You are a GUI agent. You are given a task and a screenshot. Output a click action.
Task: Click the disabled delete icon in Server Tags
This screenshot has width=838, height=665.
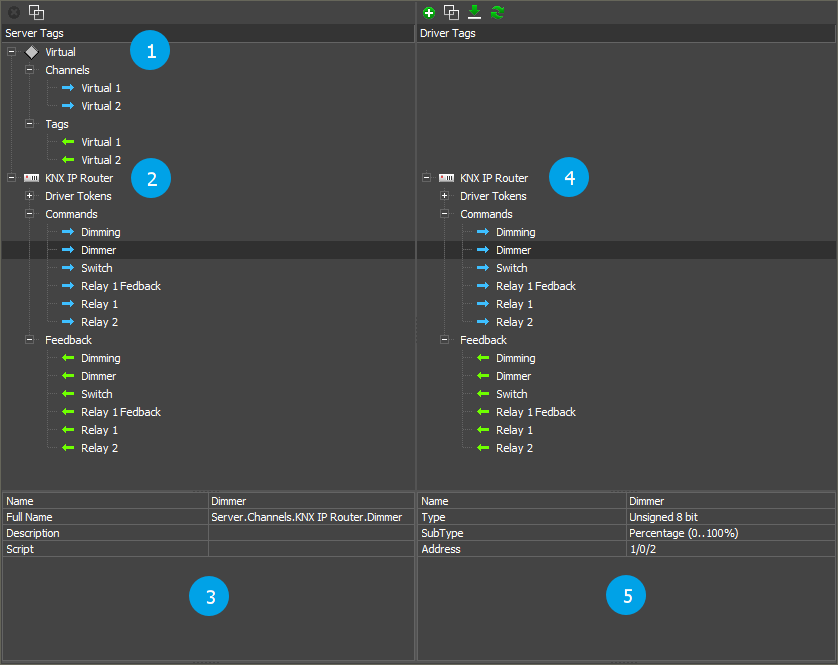(x=14, y=12)
